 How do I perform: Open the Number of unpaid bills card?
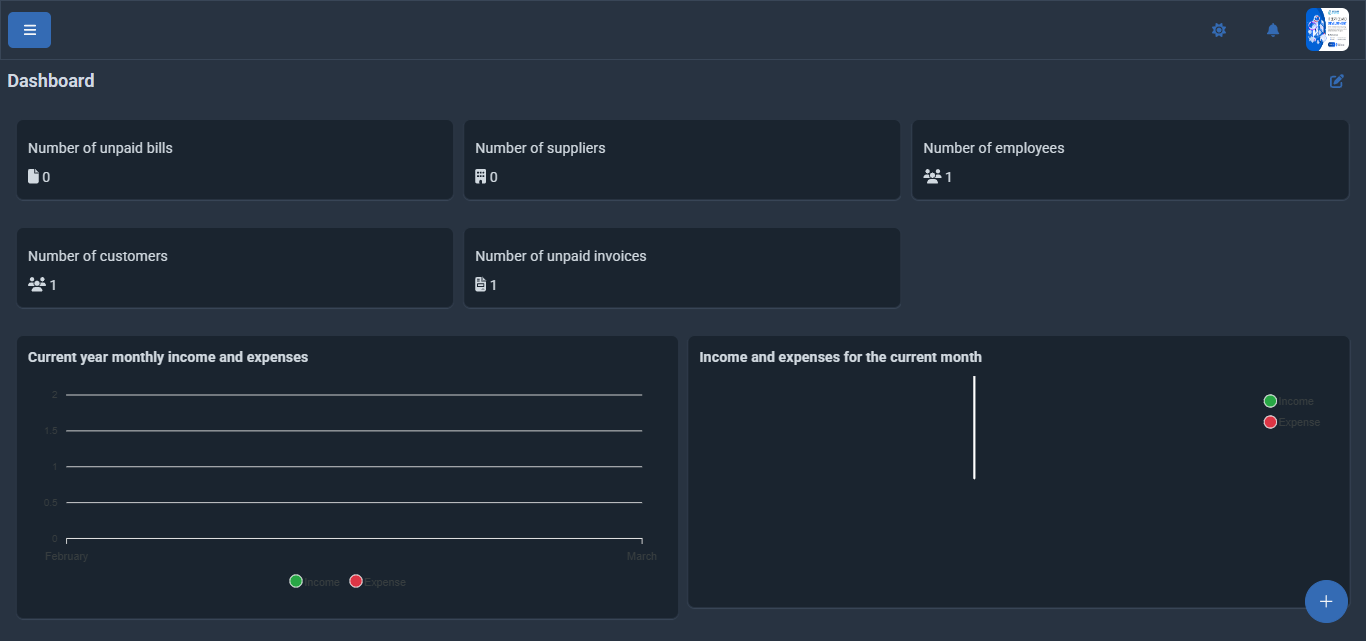point(235,161)
